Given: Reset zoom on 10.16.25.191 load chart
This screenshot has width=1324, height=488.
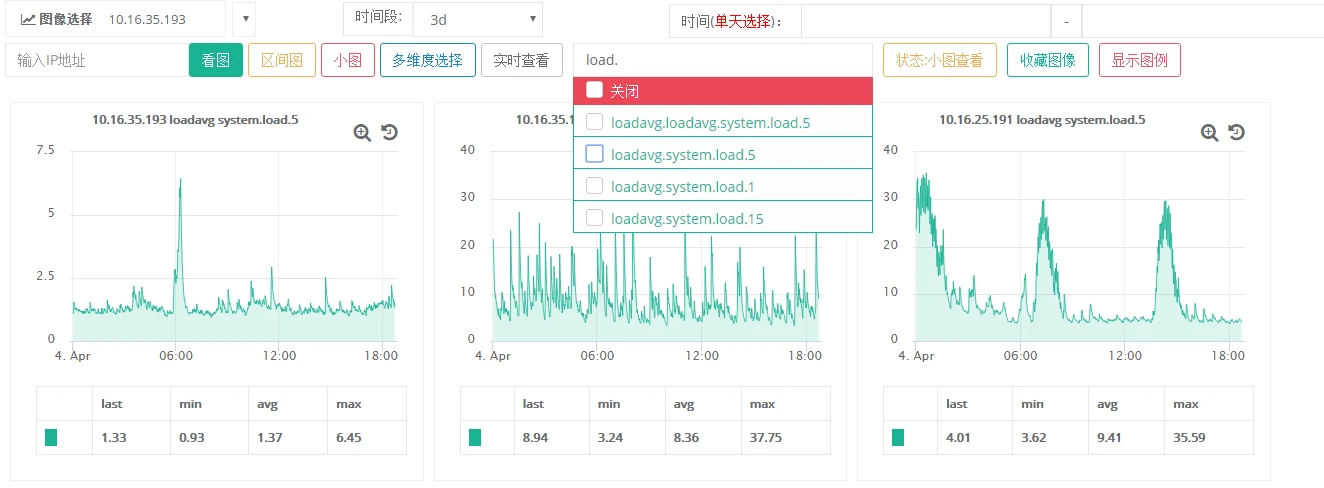Looking at the screenshot, I should tap(1237, 132).
